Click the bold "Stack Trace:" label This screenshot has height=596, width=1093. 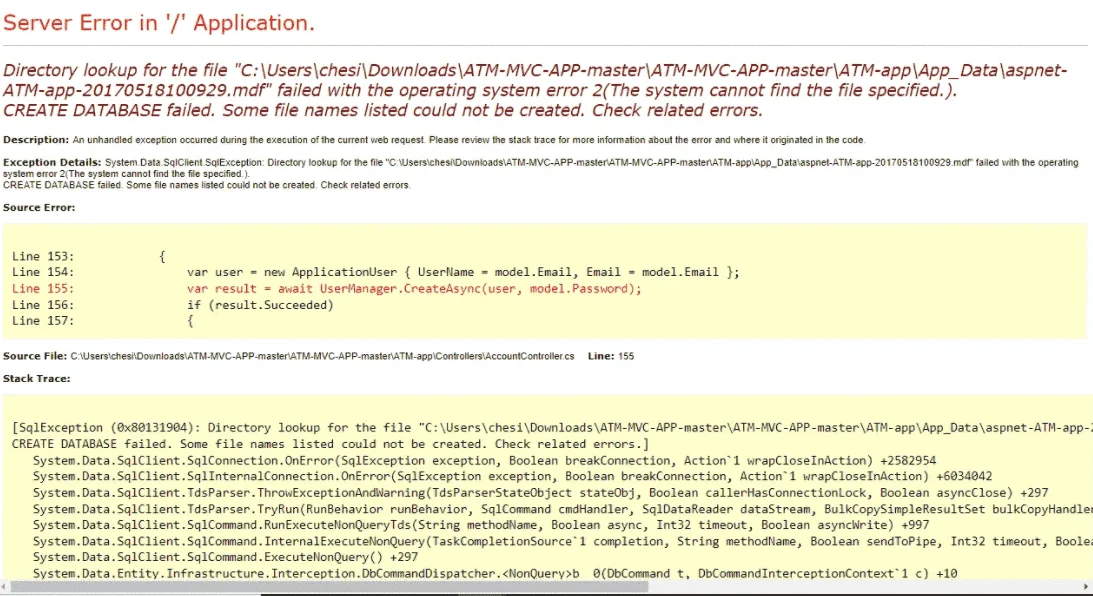click(x=37, y=379)
